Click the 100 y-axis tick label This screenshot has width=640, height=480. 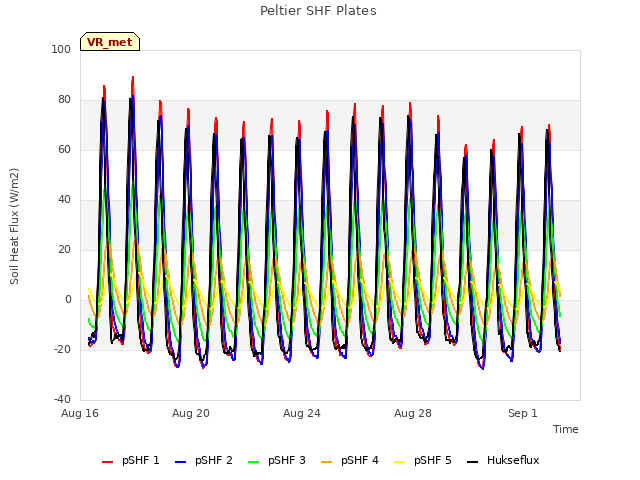coord(61,49)
